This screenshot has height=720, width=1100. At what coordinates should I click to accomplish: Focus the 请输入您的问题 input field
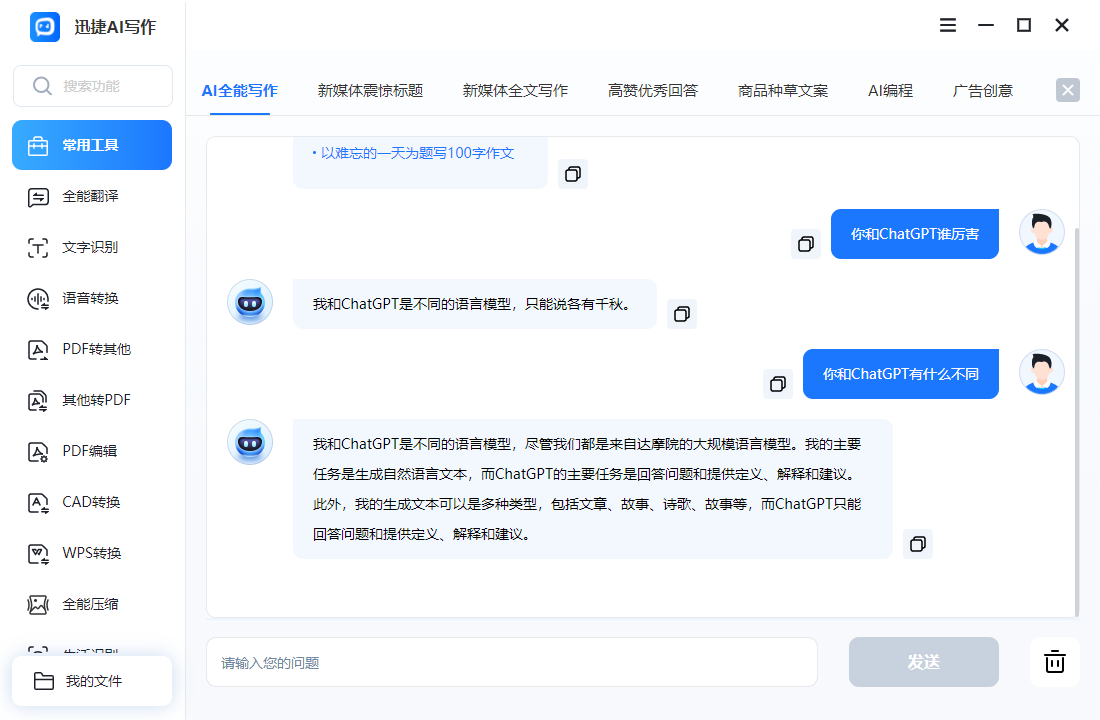click(x=512, y=662)
